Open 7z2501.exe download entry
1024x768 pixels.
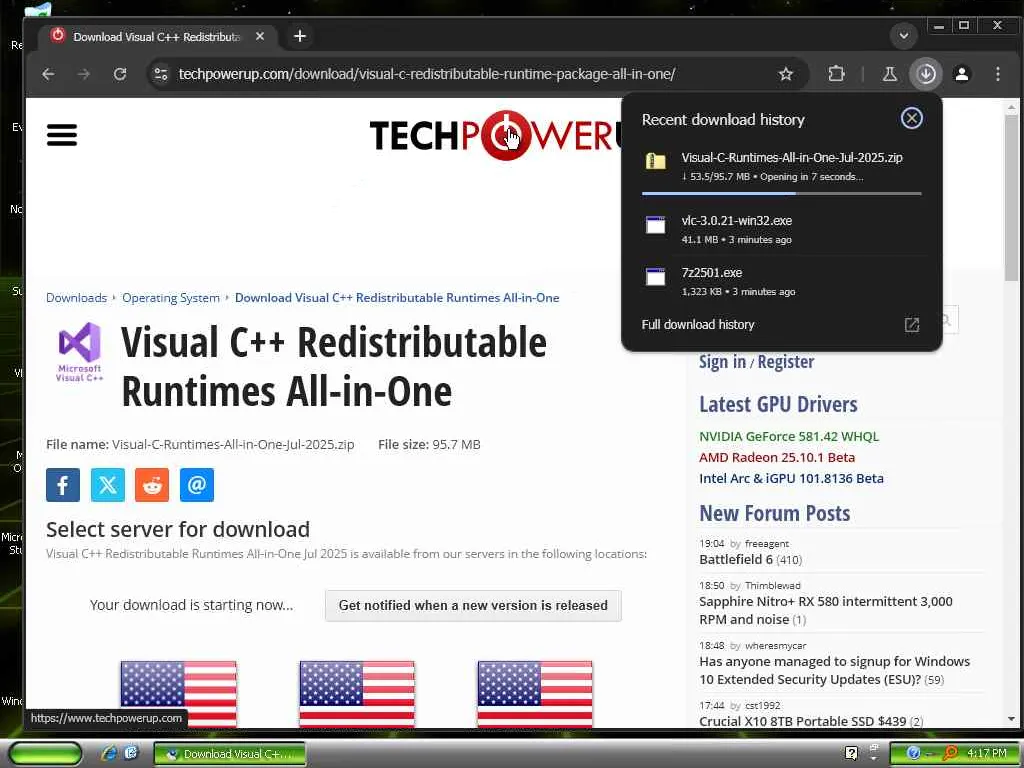[781, 281]
